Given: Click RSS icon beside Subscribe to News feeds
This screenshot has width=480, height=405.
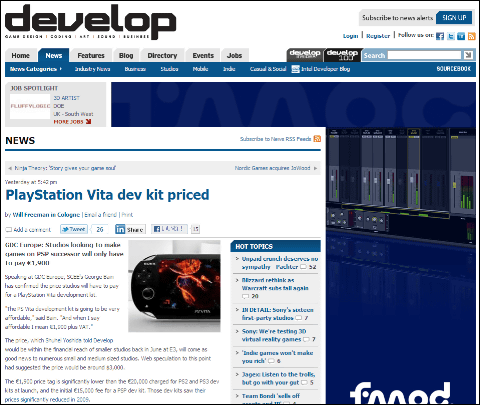Looking at the screenshot, I should [x=317, y=139].
